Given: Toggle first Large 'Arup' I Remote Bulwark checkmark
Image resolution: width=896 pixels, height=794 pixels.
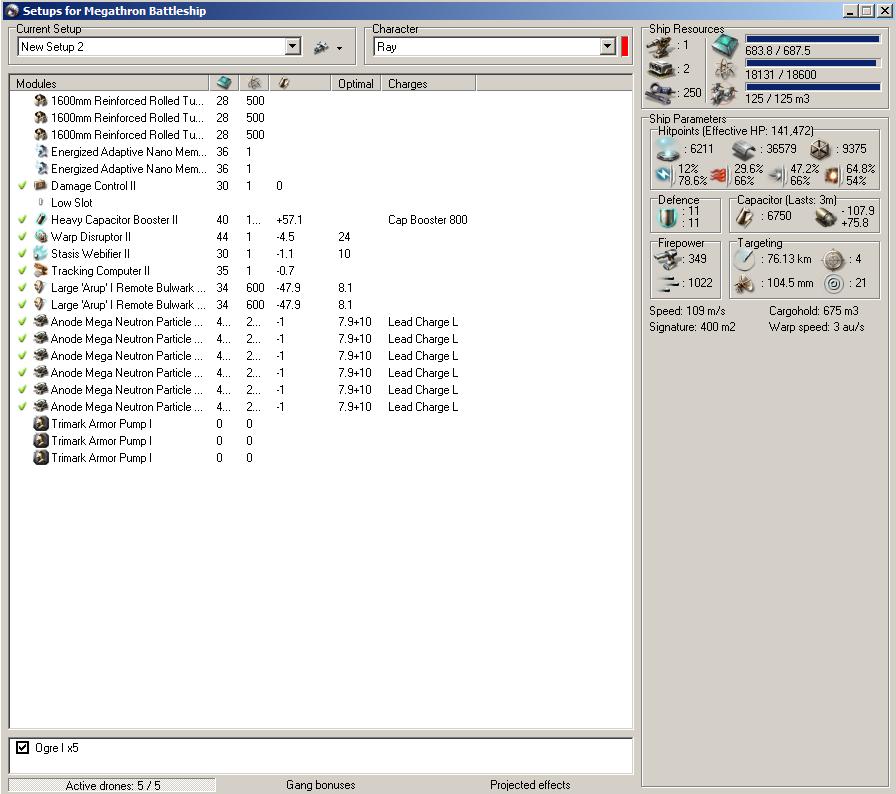Looking at the screenshot, I should click(22, 288).
